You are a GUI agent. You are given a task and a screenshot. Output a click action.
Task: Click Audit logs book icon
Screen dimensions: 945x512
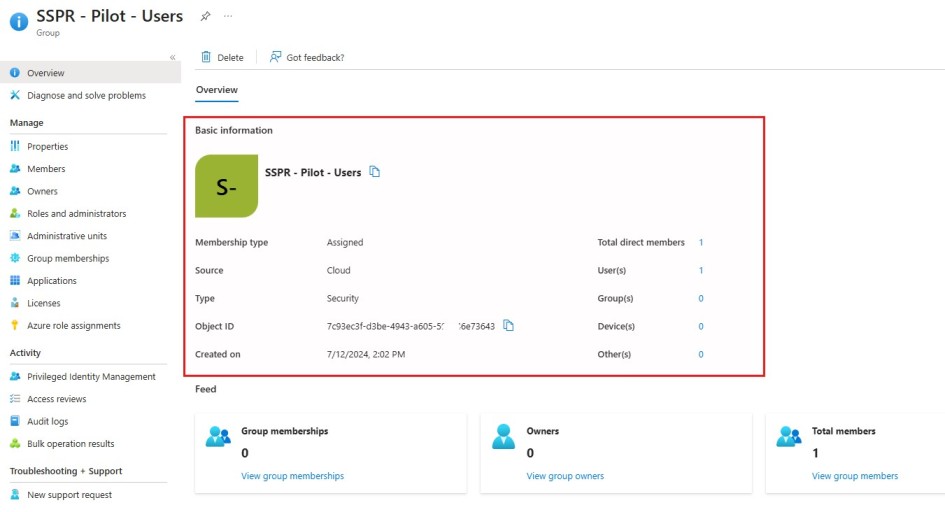(14, 420)
